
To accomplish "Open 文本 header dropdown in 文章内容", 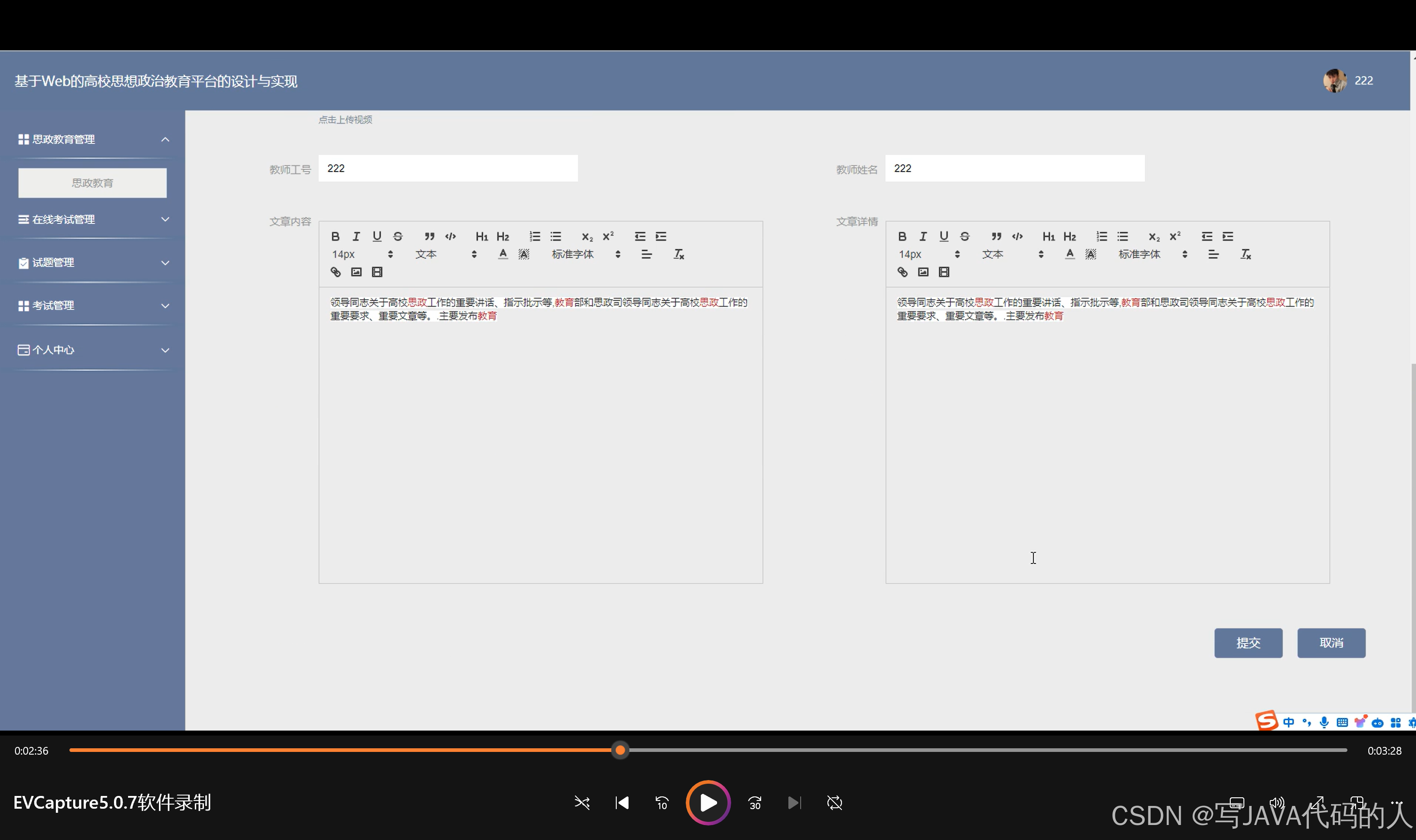I will (446, 255).
